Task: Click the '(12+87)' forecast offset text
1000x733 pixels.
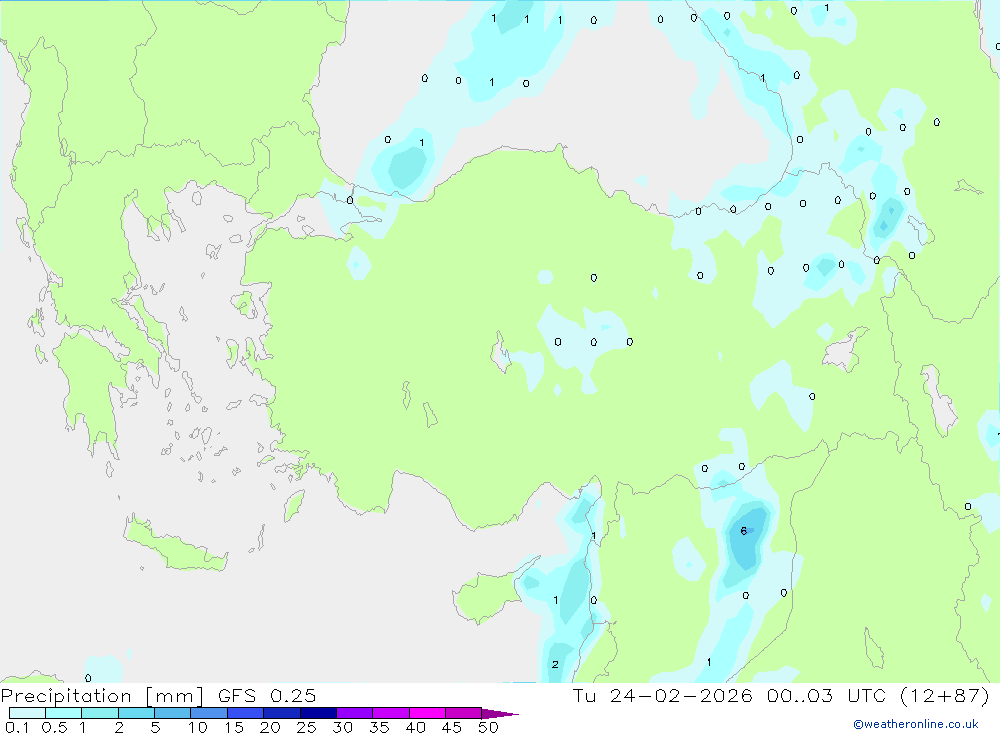Action: 945,695
